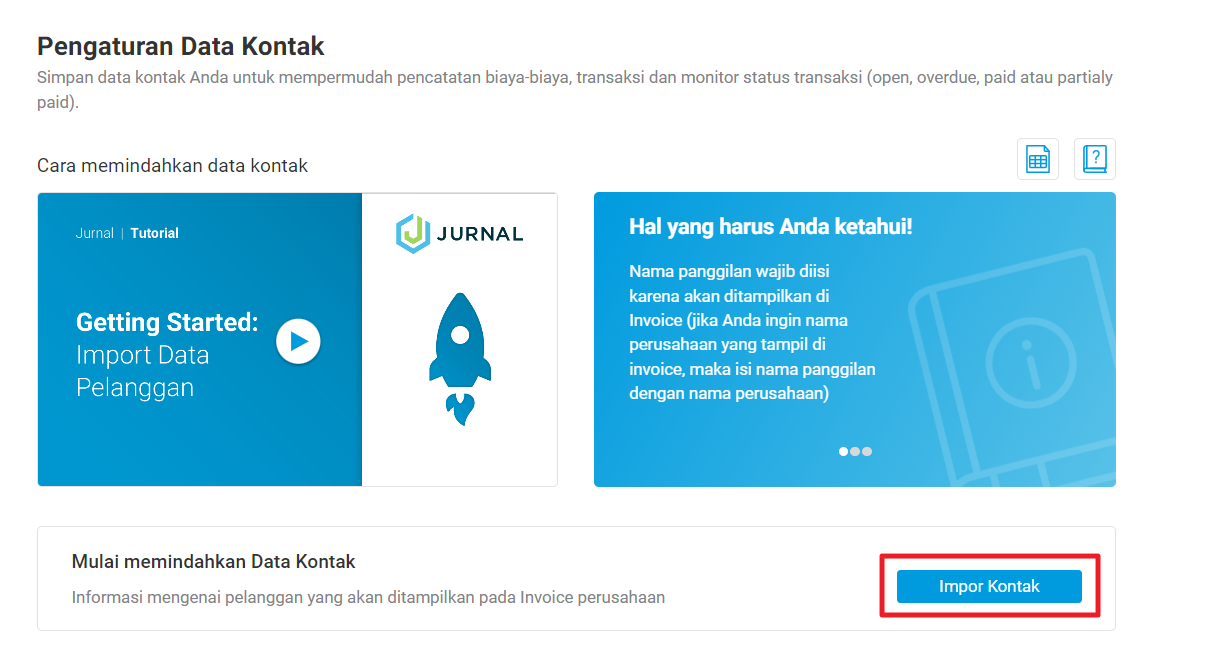Click the 'Nama panggilan wajib diisi' info text

[x=752, y=333]
